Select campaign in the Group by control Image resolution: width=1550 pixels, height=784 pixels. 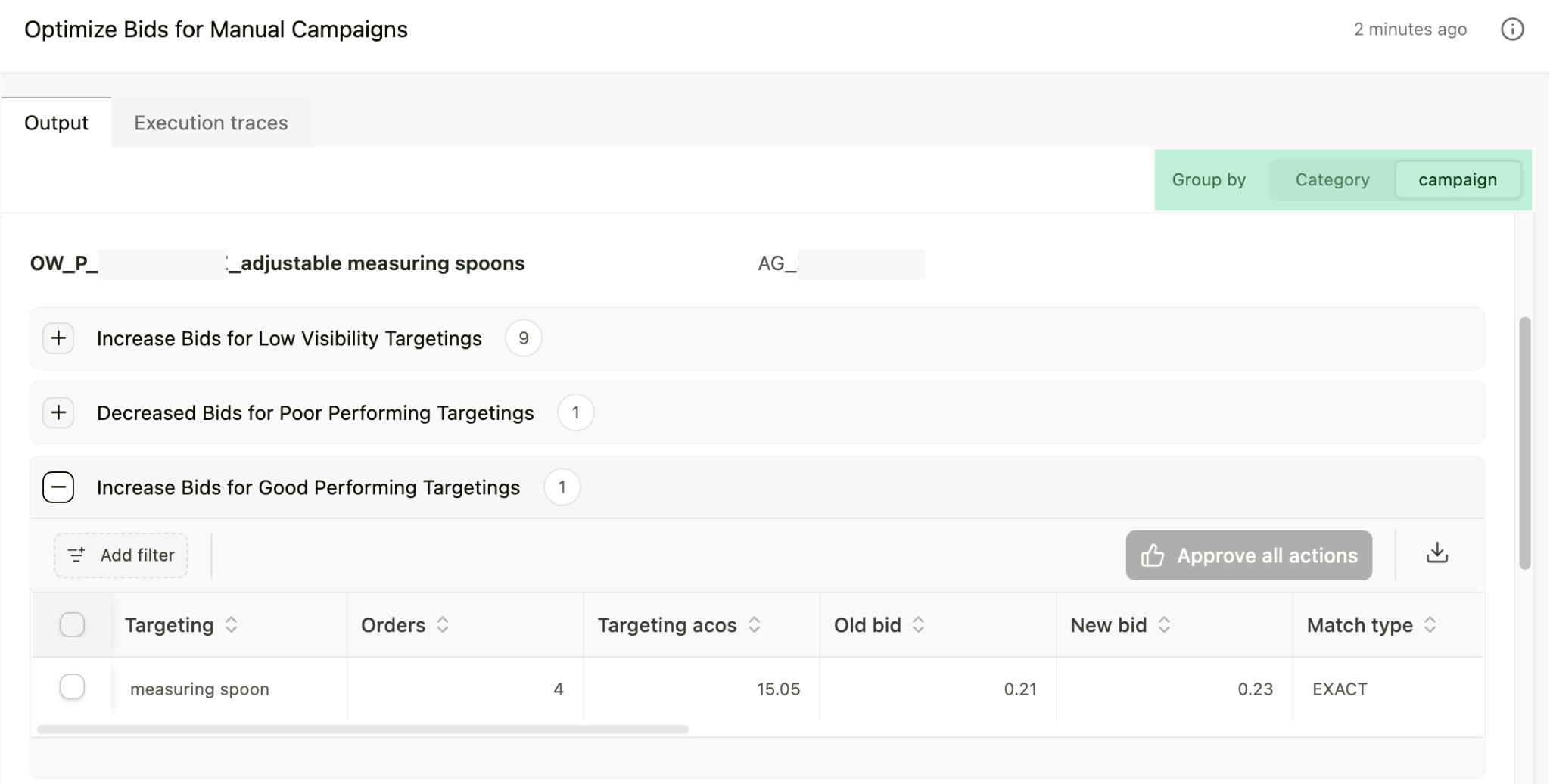coord(1457,179)
